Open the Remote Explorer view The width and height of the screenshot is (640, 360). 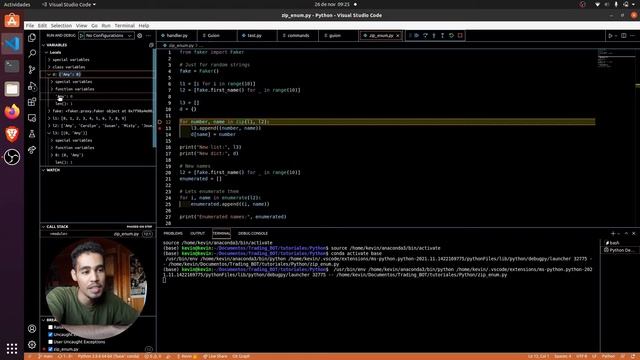pos(32,118)
